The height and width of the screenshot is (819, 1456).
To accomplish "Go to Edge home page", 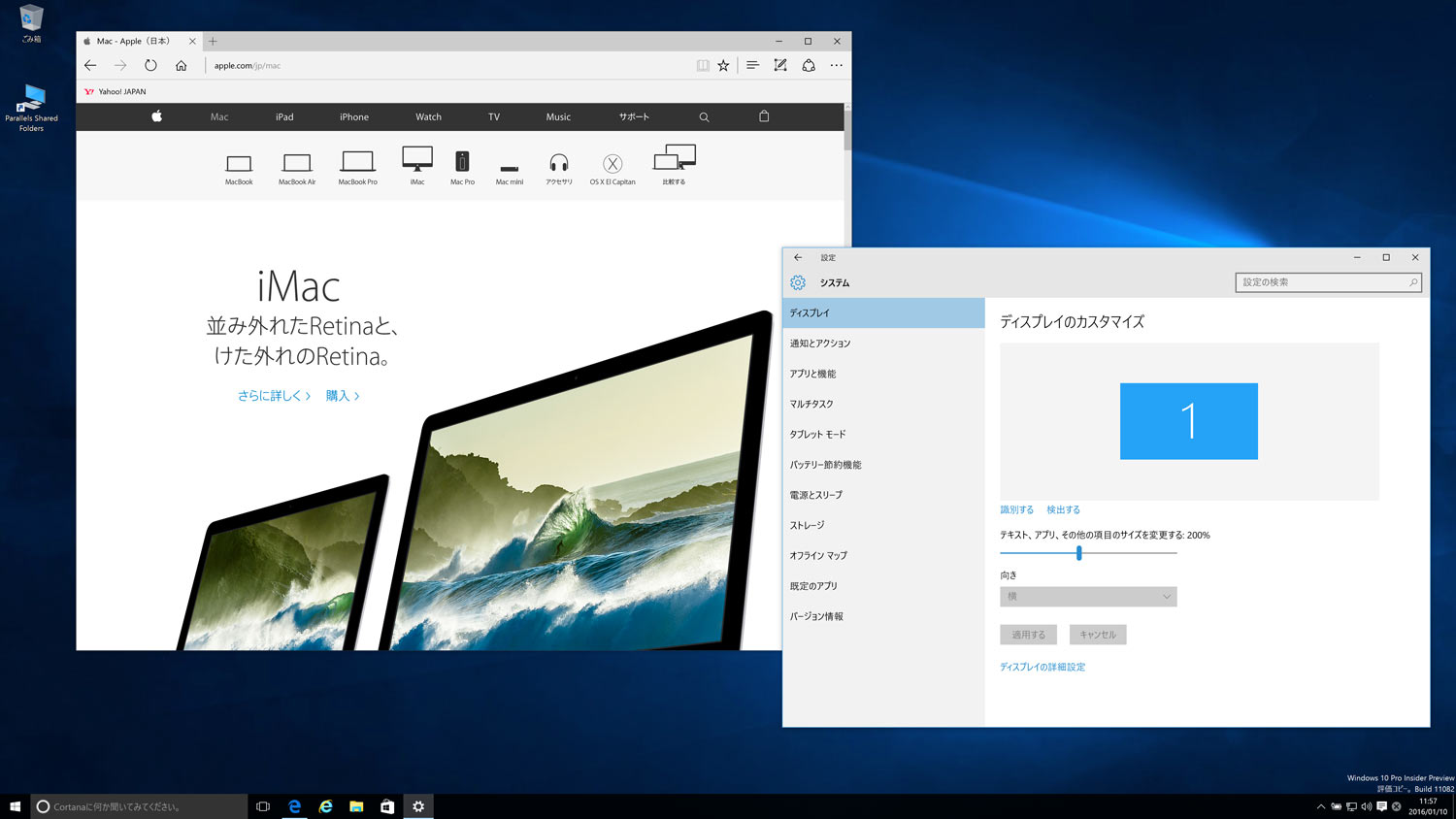I will point(181,65).
